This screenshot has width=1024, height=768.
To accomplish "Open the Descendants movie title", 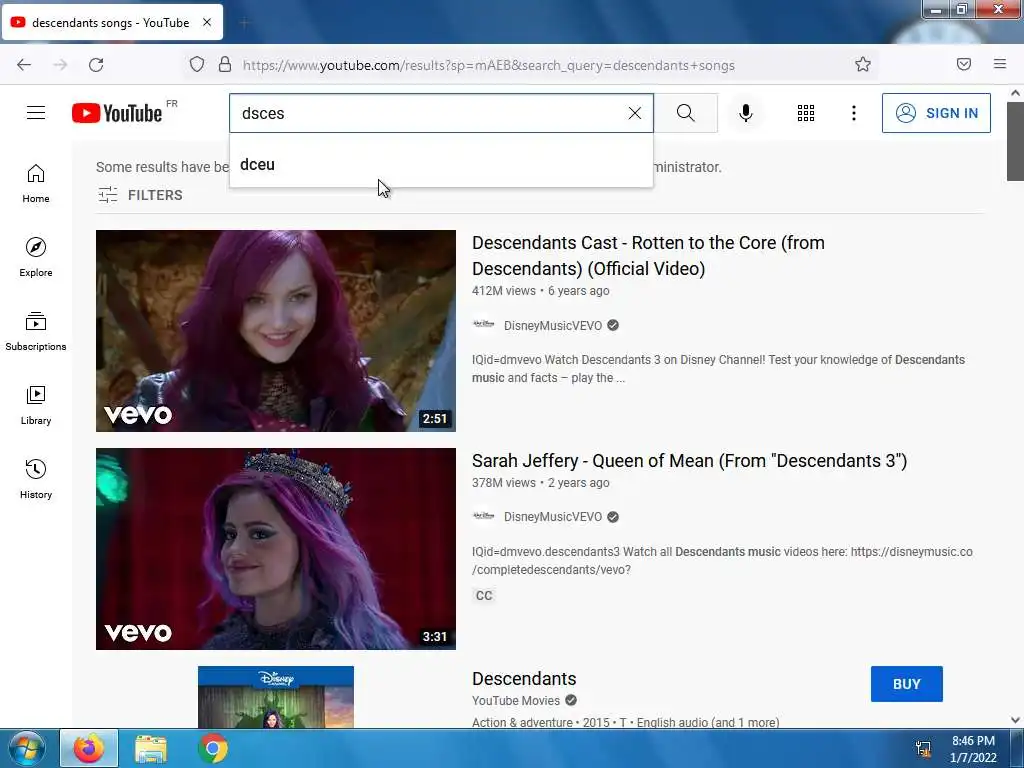I will pos(524,679).
